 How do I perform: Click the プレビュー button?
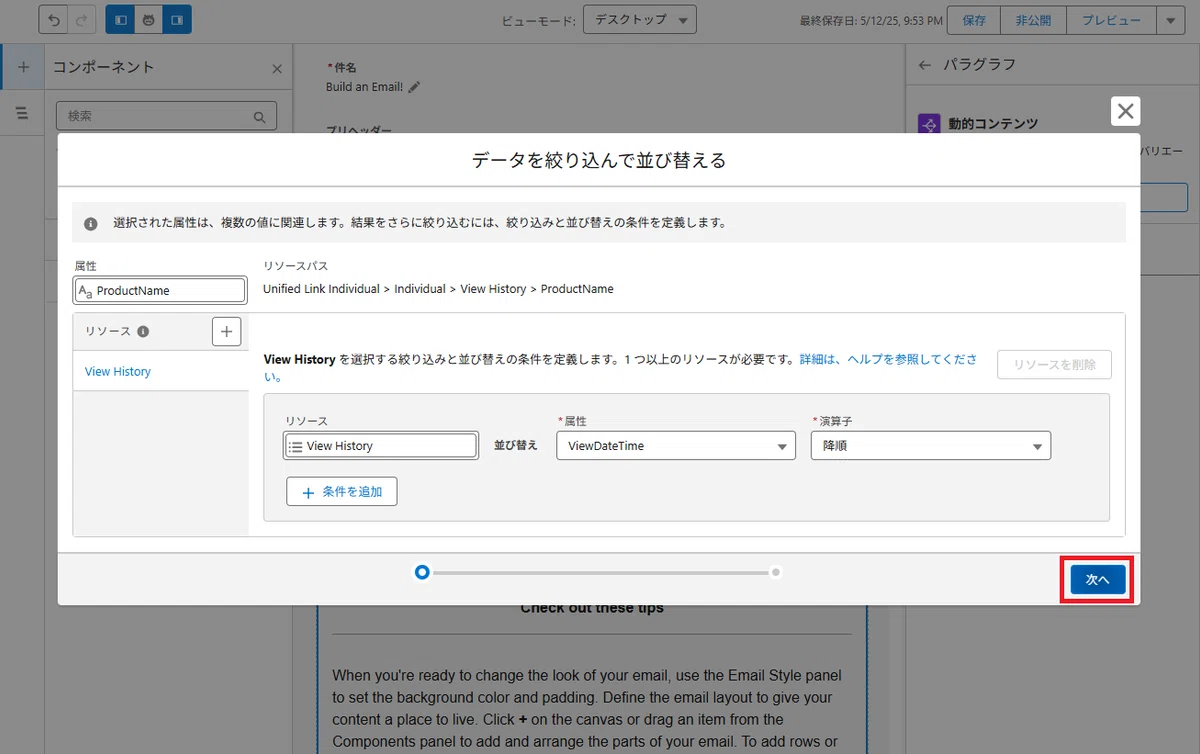[x=1110, y=20]
